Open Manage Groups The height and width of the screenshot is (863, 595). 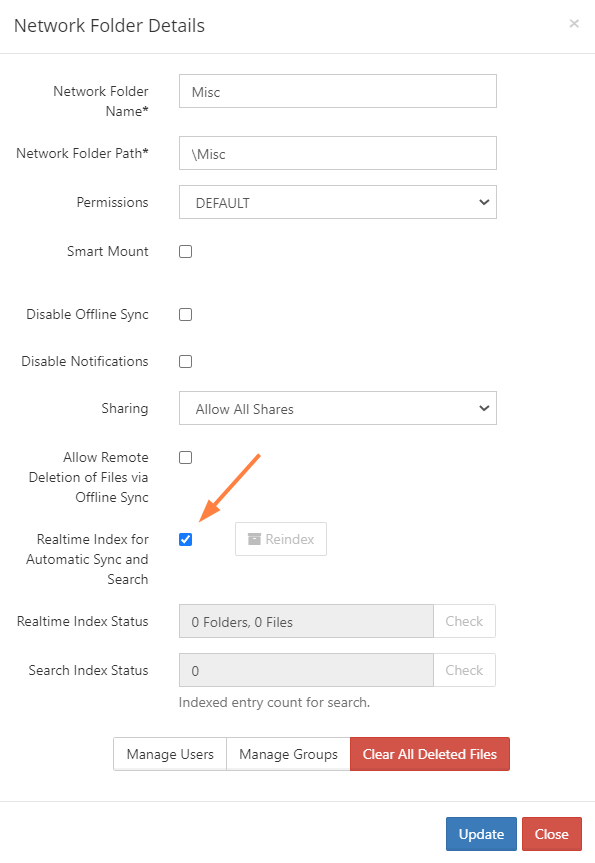pyautogui.click(x=287, y=754)
